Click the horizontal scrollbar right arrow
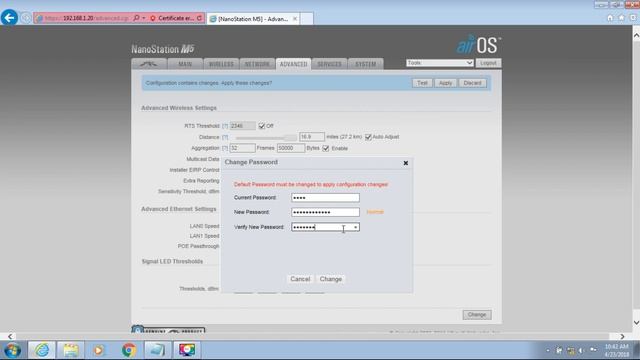 [x=622, y=336]
